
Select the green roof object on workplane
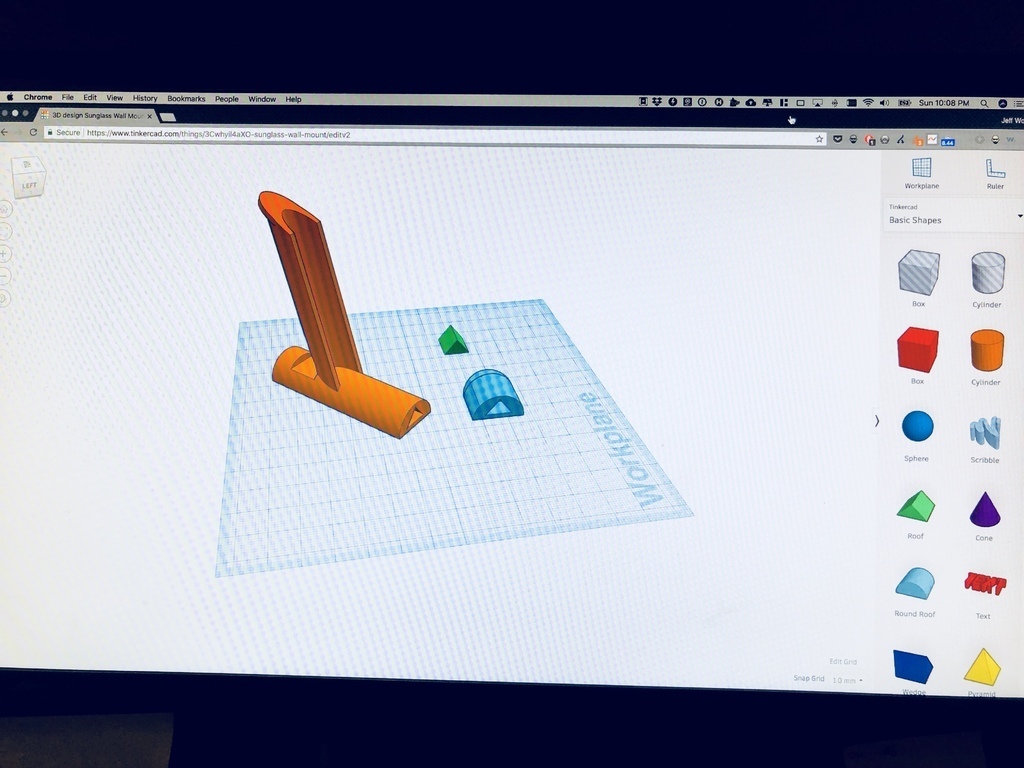pos(453,340)
